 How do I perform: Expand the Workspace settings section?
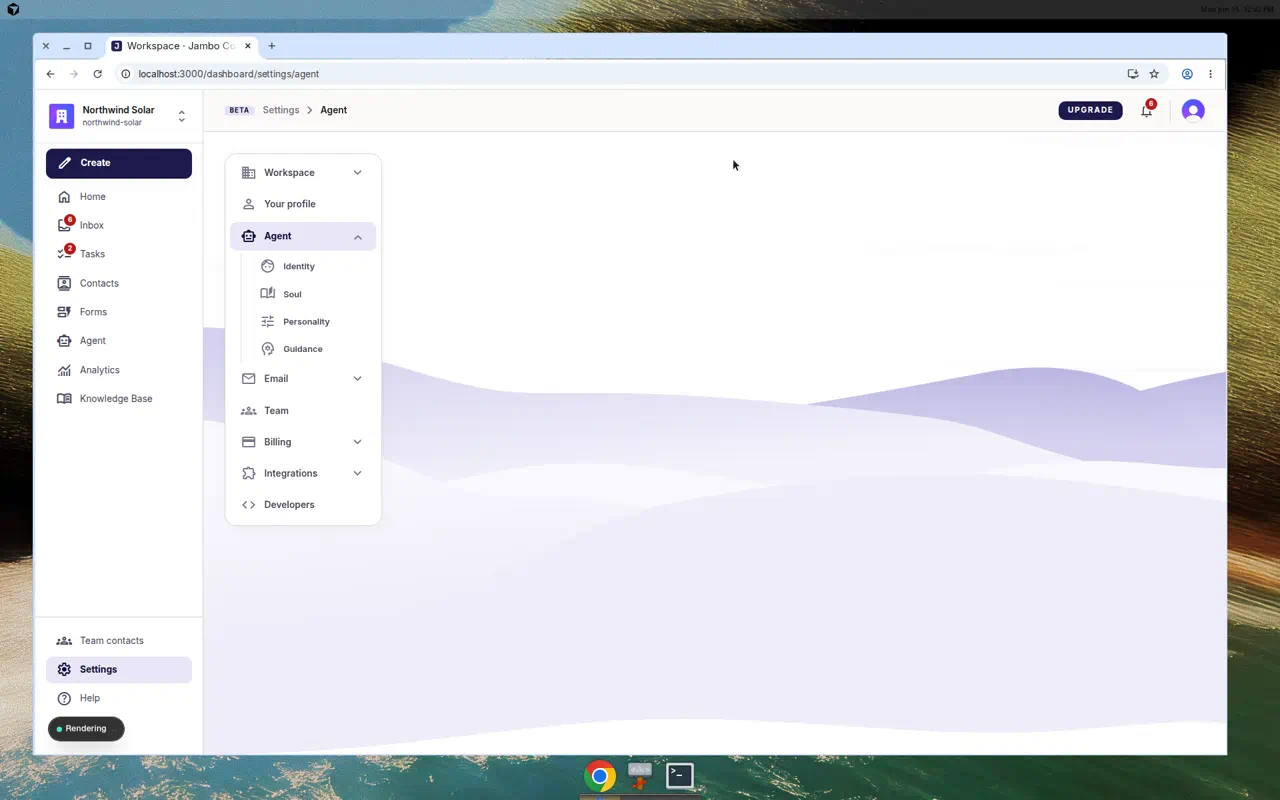(303, 172)
